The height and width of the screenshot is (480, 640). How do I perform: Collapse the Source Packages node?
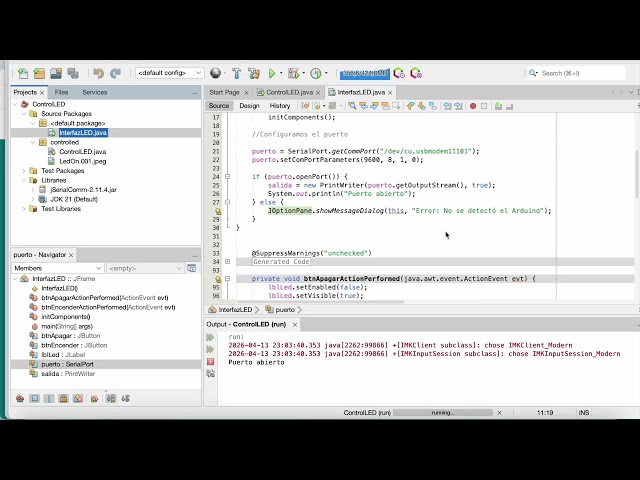(24, 114)
